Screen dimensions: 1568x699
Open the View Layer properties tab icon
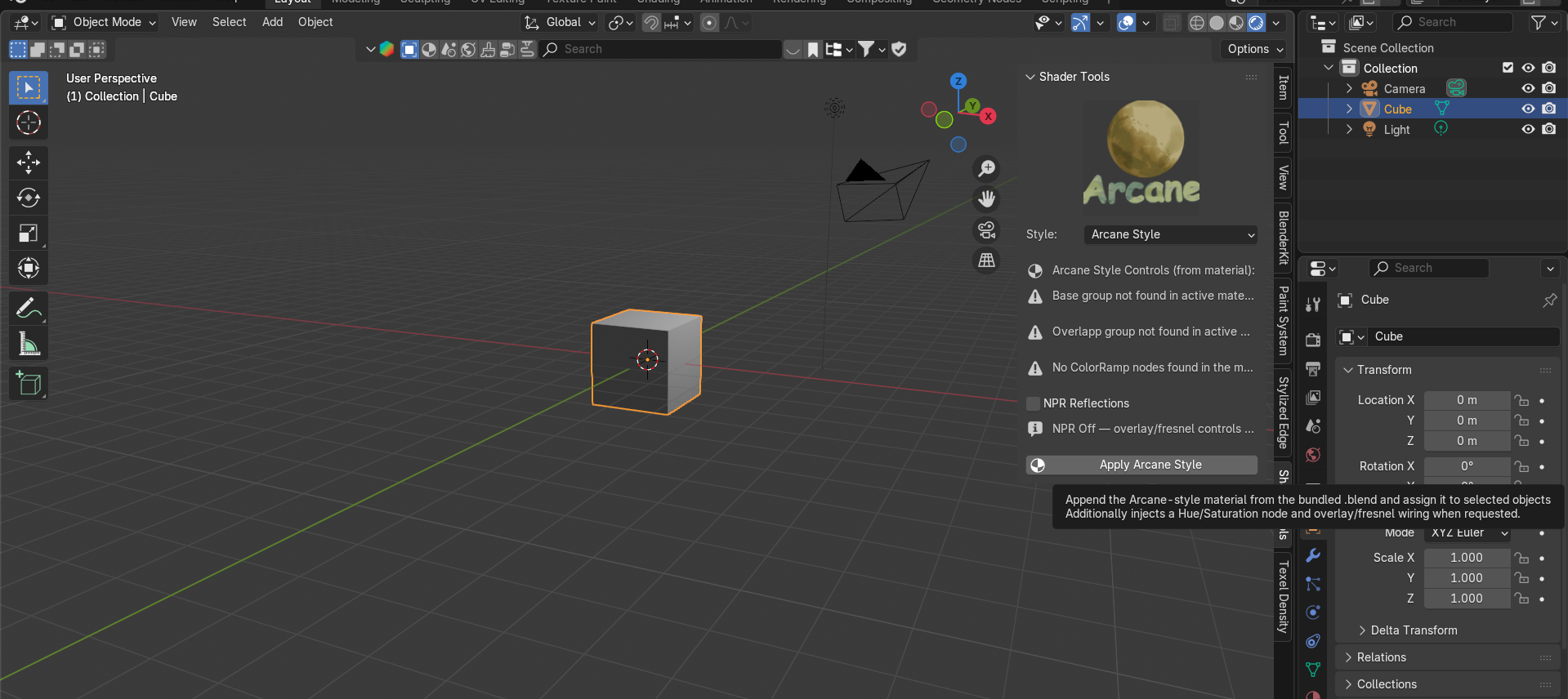click(1313, 397)
